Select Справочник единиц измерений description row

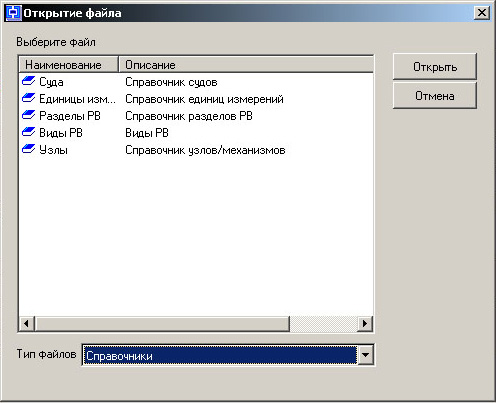point(204,99)
